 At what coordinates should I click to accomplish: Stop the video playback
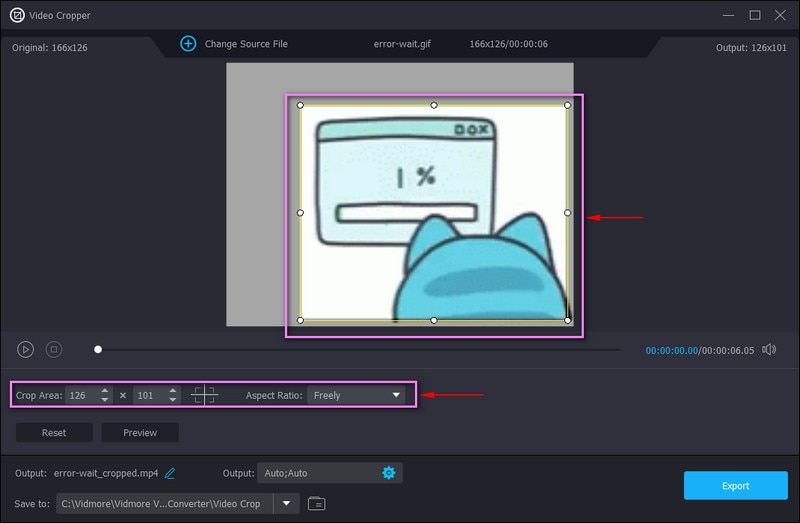coord(54,350)
